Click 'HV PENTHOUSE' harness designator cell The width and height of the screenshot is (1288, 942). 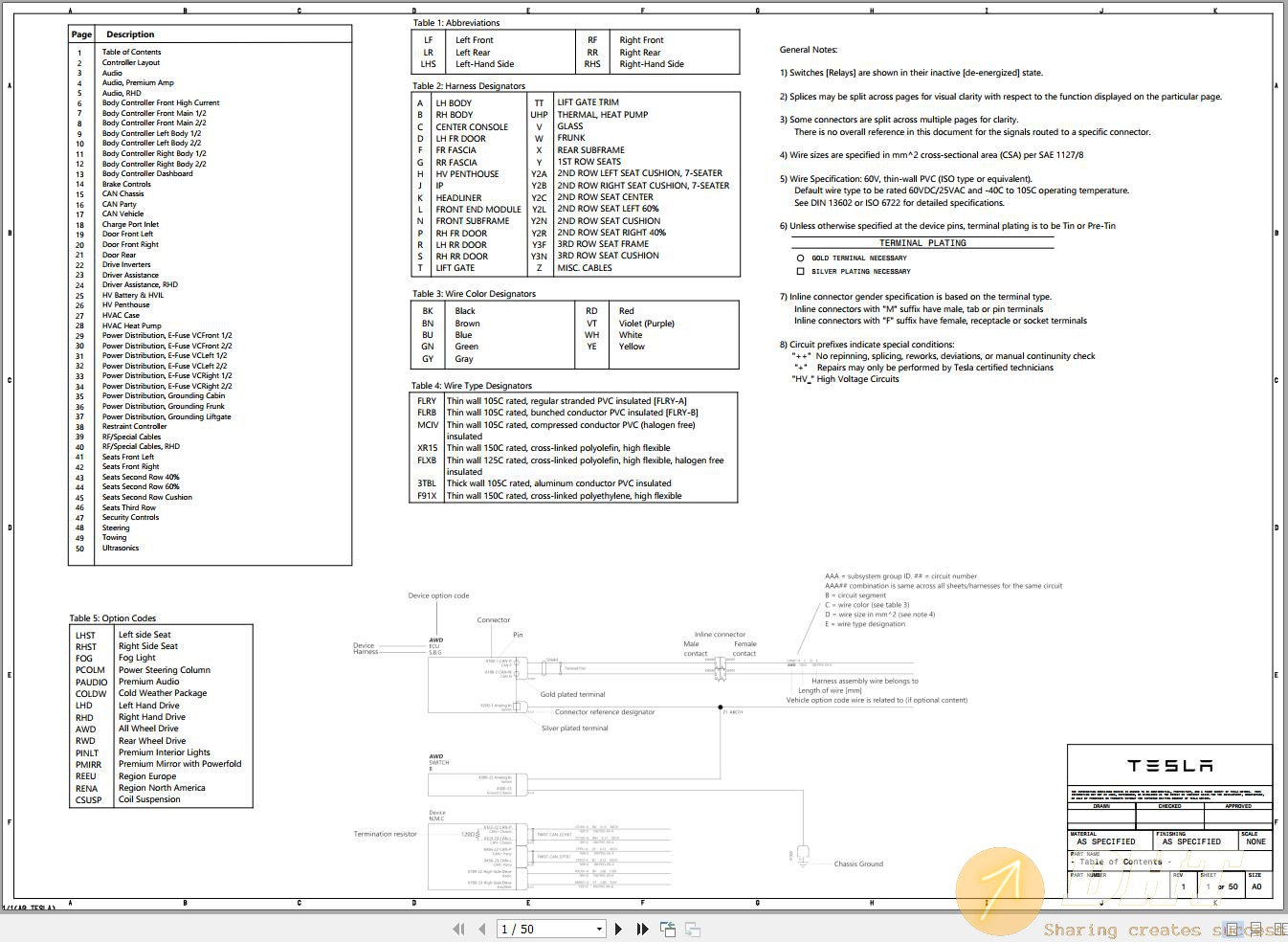[x=467, y=174]
